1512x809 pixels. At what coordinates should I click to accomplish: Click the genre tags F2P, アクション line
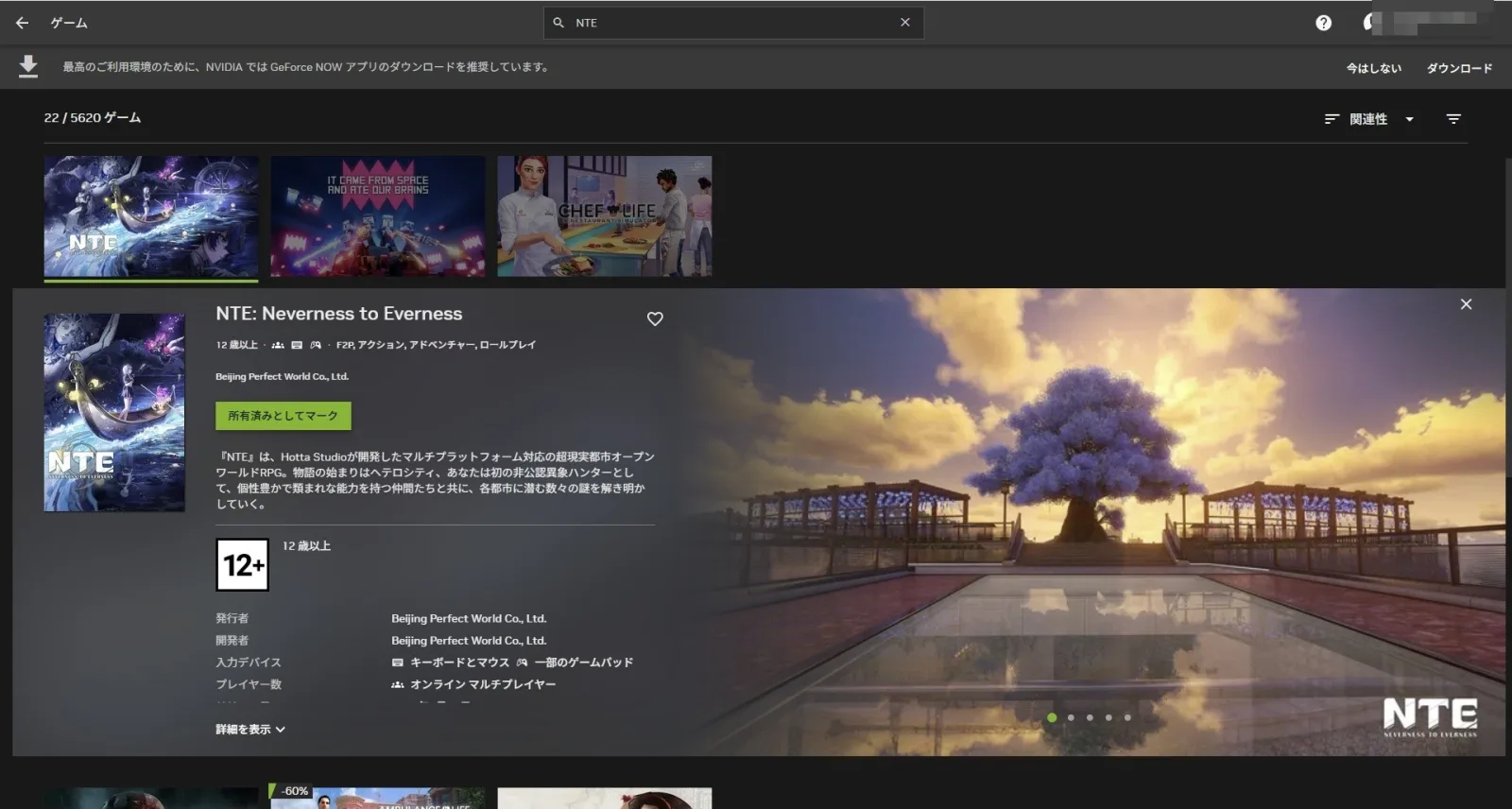click(x=436, y=345)
